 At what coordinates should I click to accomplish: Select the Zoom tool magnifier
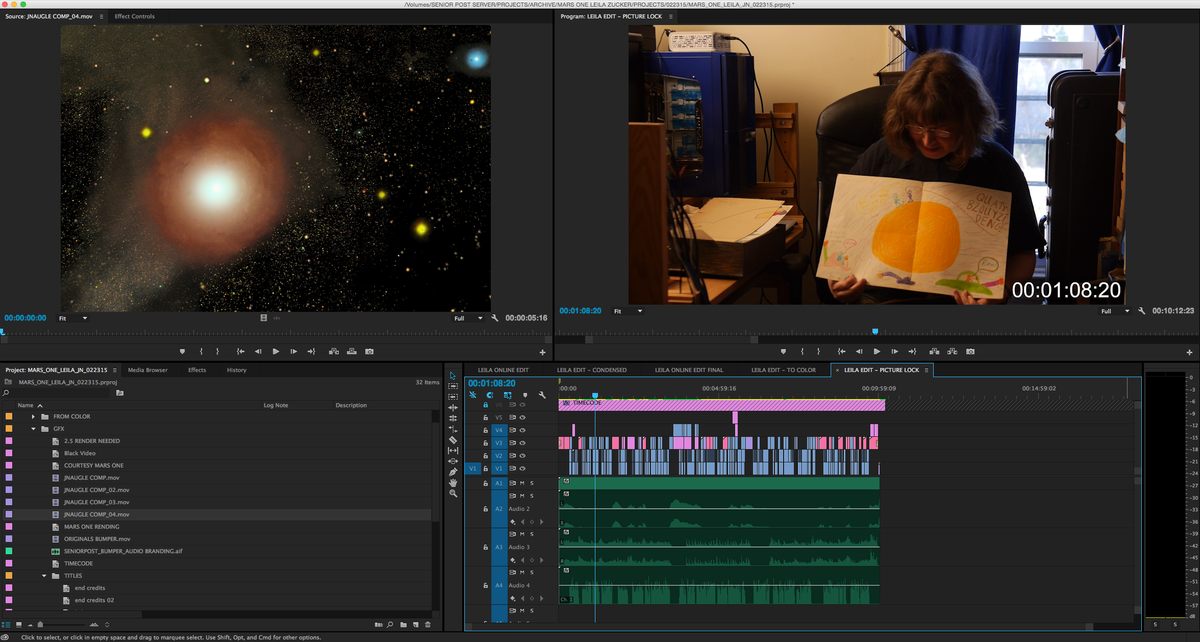click(453, 493)
